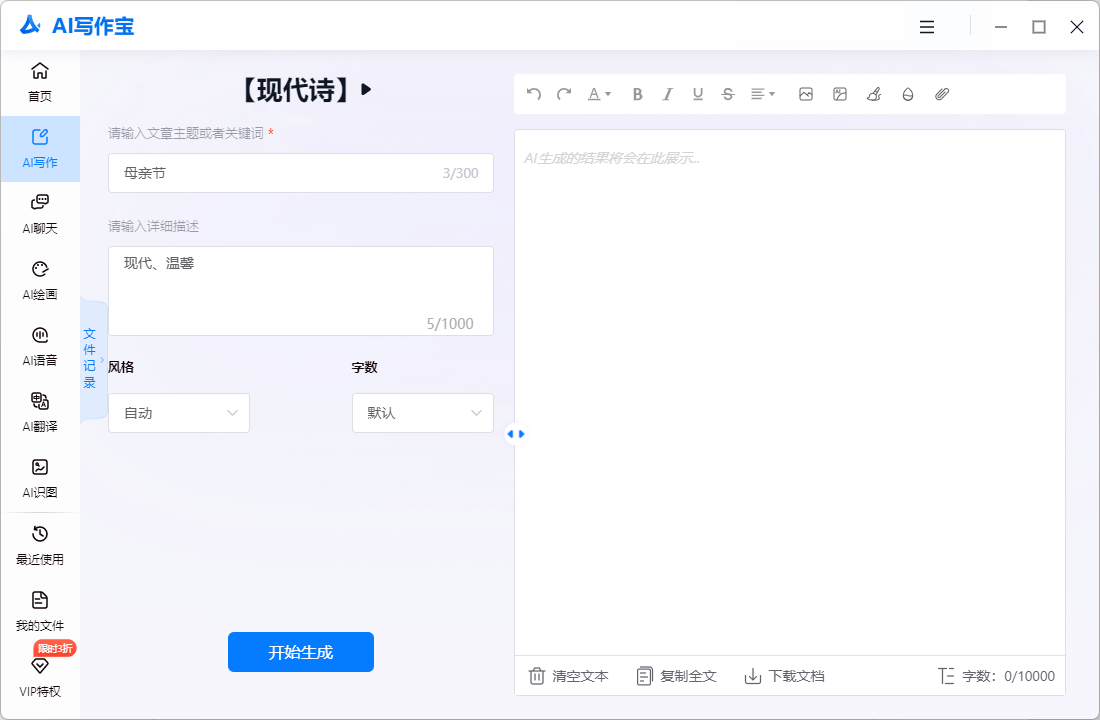The height and width of the screenshot is (720, 1100).
Task: Toggle bold formatting
Action: point(637,94)
